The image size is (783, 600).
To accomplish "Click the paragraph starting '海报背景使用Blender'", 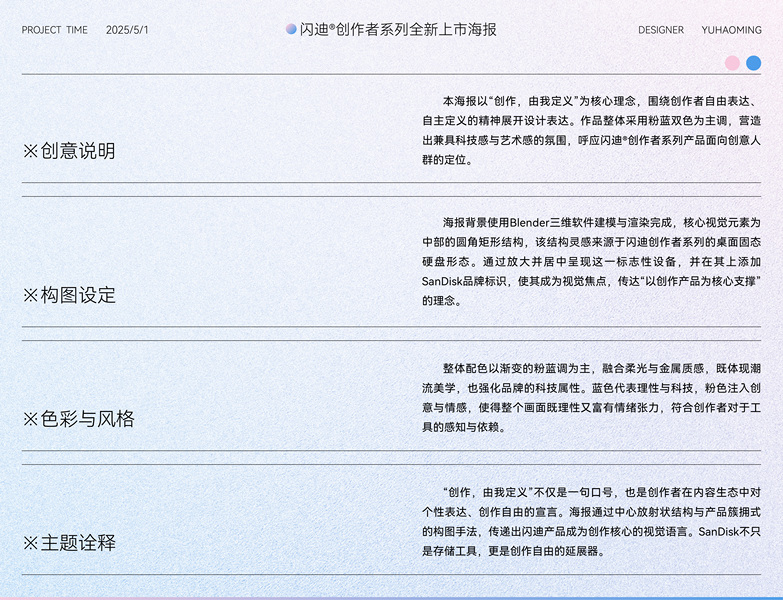I will [591, 262].
